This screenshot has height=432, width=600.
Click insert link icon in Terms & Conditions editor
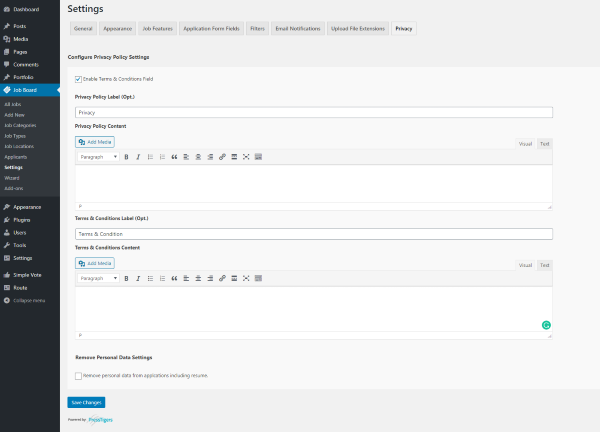222,278
